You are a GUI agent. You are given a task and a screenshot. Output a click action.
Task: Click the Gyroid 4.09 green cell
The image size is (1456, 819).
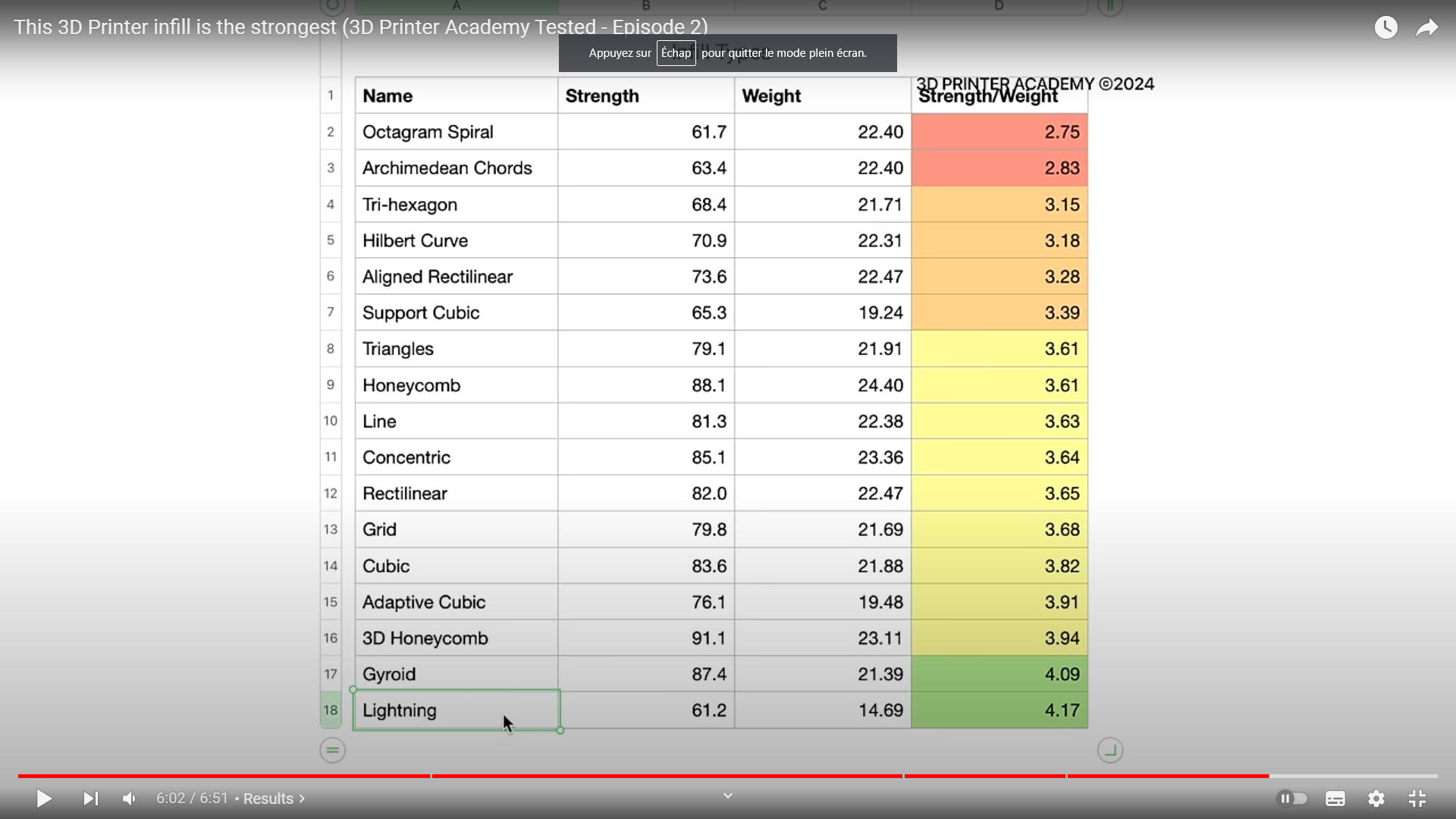[999, 674]
